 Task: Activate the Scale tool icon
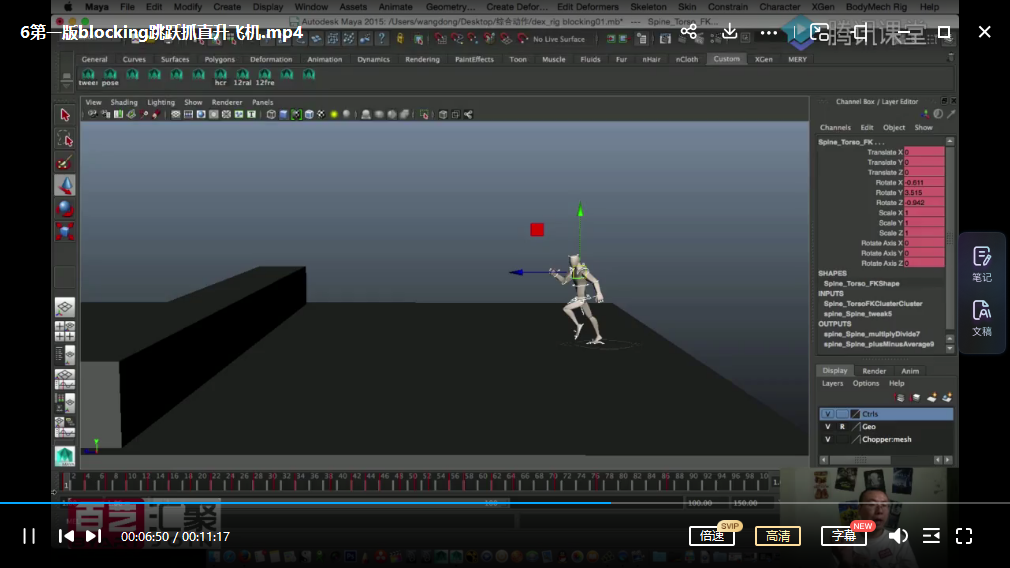pyautogui.click(x=64, y=231)
